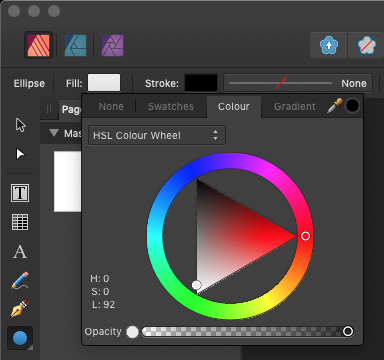
Task: Switch to the Publisher persona icon
Action: [x=38, y=45]
